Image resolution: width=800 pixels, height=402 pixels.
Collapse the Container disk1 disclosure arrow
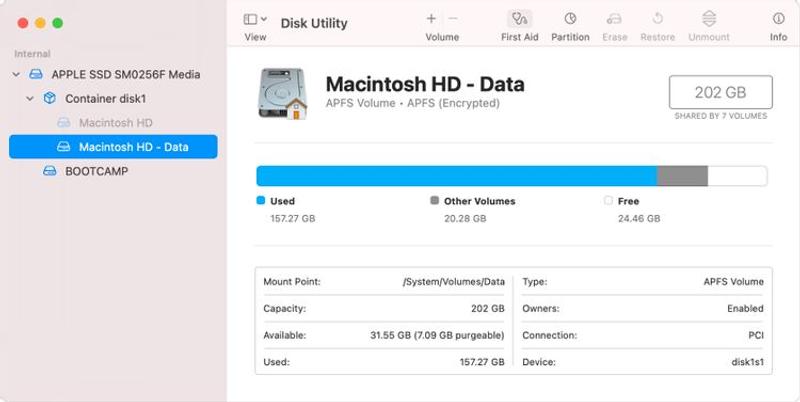pyautogui.click(x=30, y=98)
